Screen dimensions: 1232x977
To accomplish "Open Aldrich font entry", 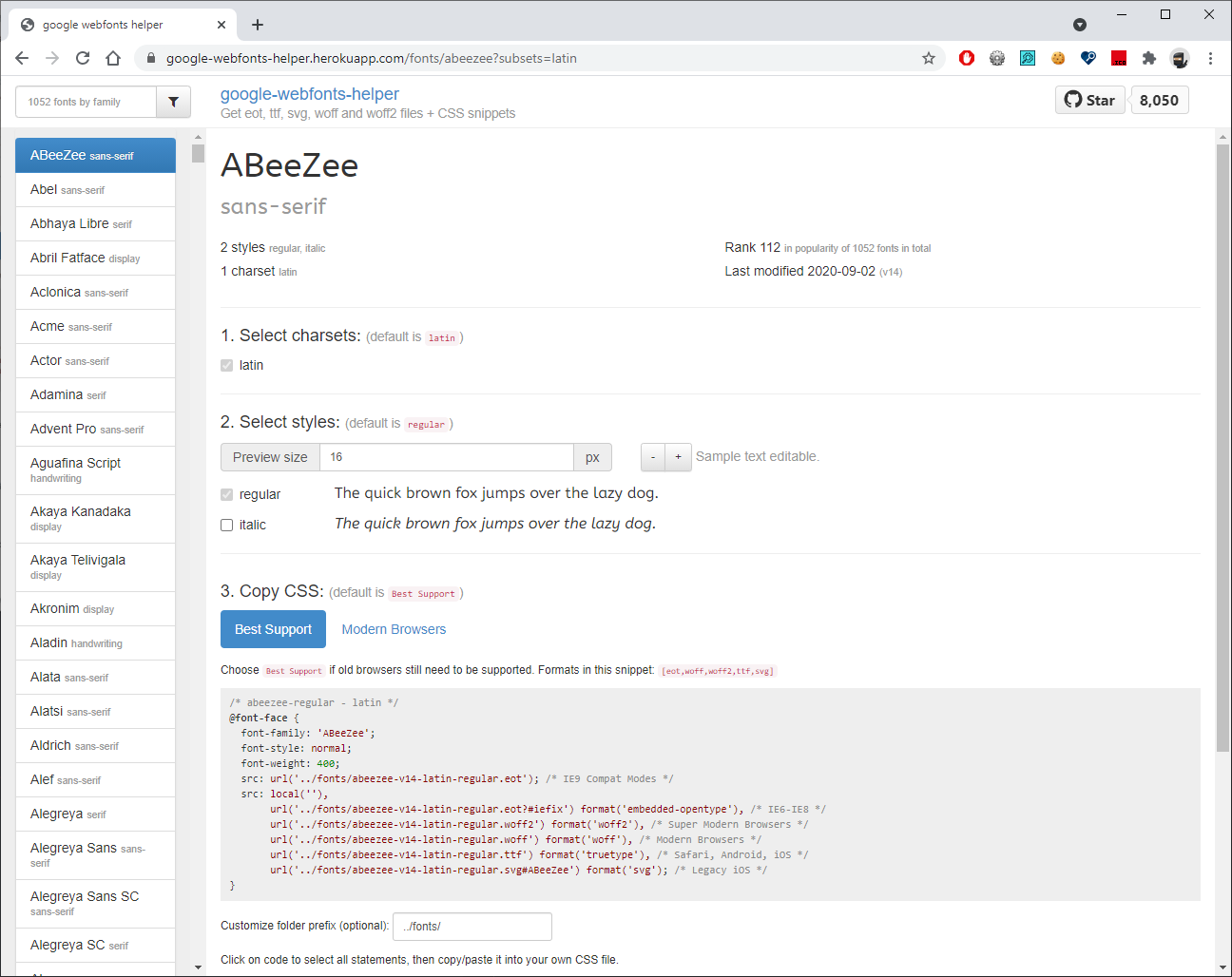I will pos(95,745).
